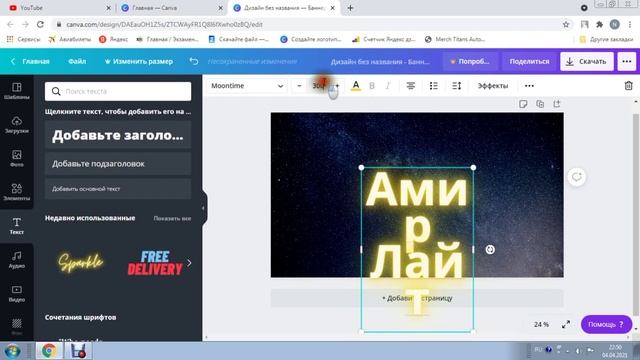Select the Free Delivery text style thumbnail

(155, 262)
